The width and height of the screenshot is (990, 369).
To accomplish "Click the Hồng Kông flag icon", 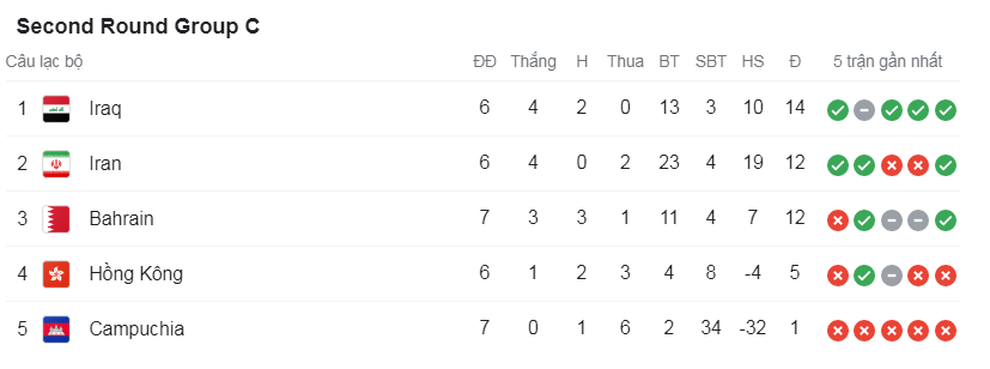I will (x=56, y=274).
